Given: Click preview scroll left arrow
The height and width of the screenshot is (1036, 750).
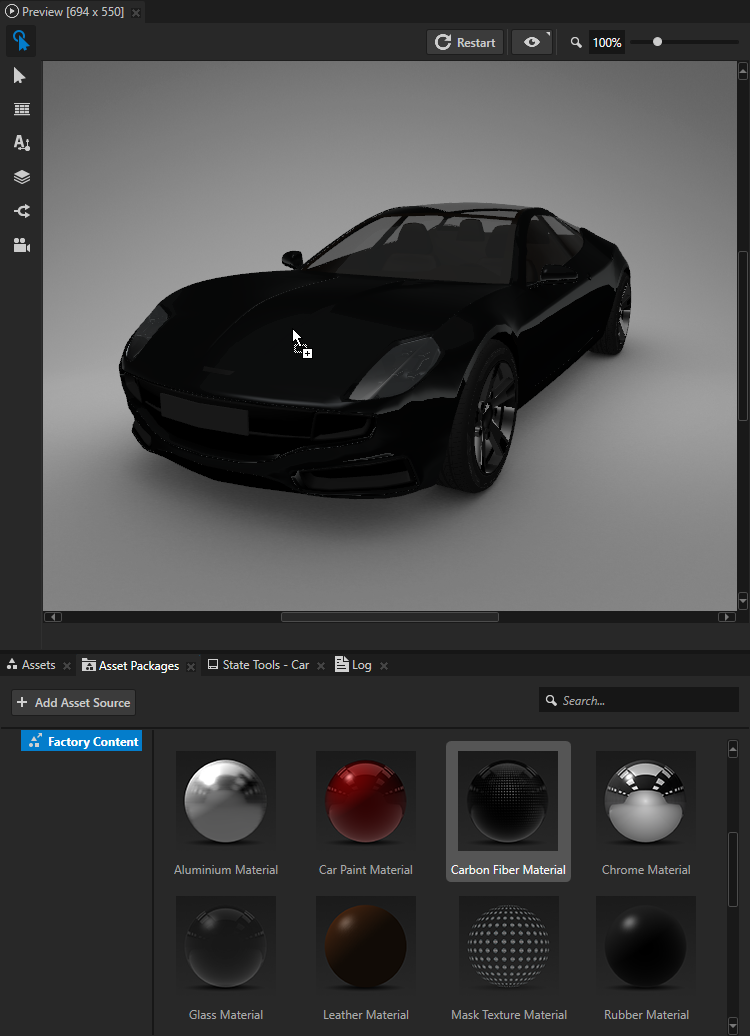Looking at the screenshot, I should [x=53, y=617].
